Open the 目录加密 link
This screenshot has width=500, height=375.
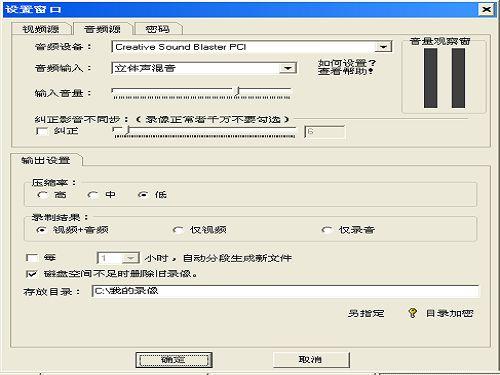(x=449, y=313)
